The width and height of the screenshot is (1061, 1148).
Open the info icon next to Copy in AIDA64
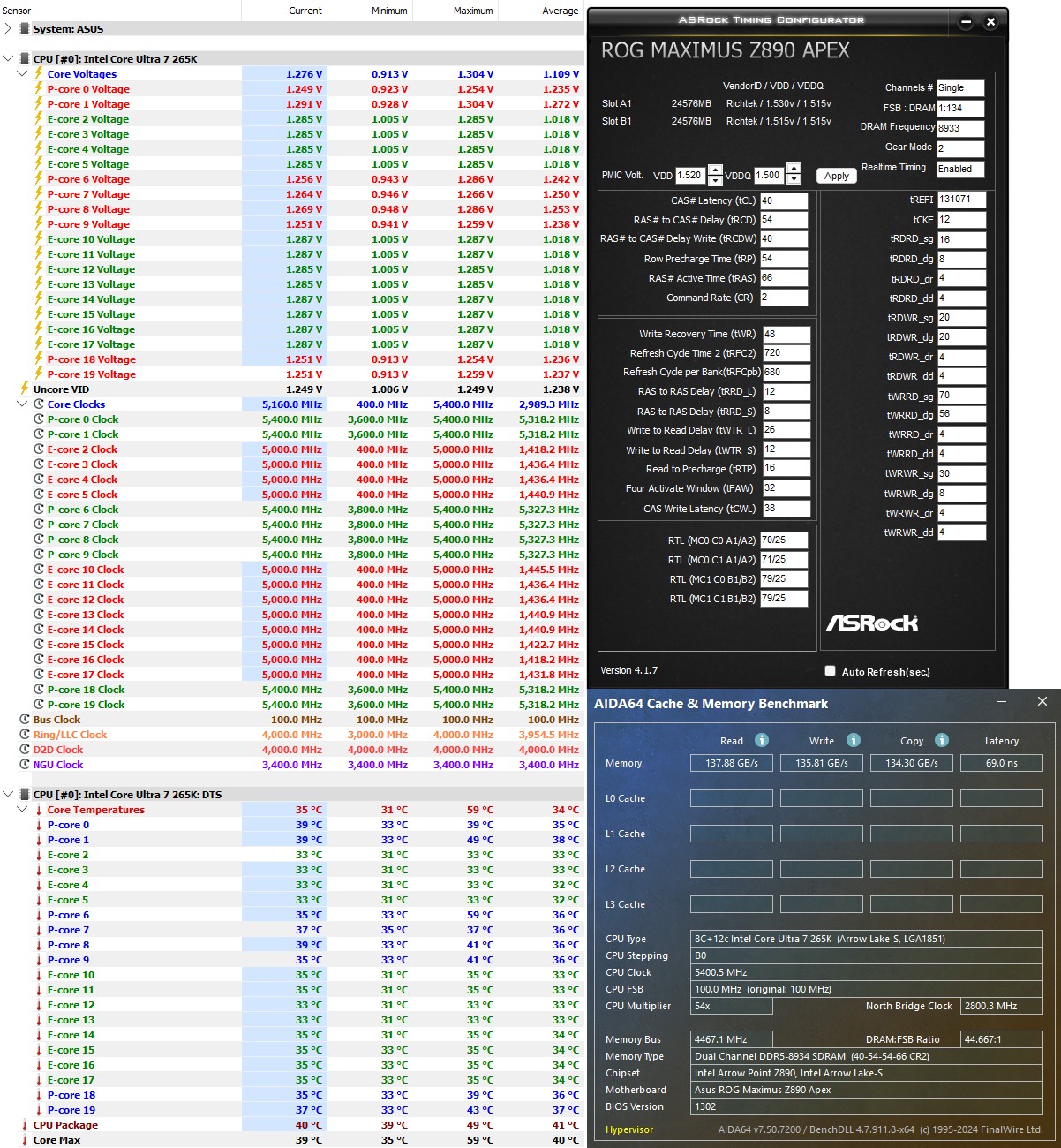point(942,740)
